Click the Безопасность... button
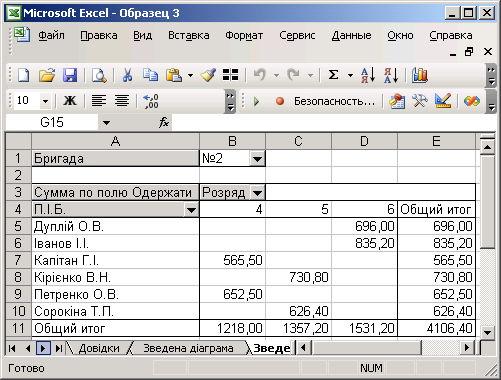 point(334,101)
